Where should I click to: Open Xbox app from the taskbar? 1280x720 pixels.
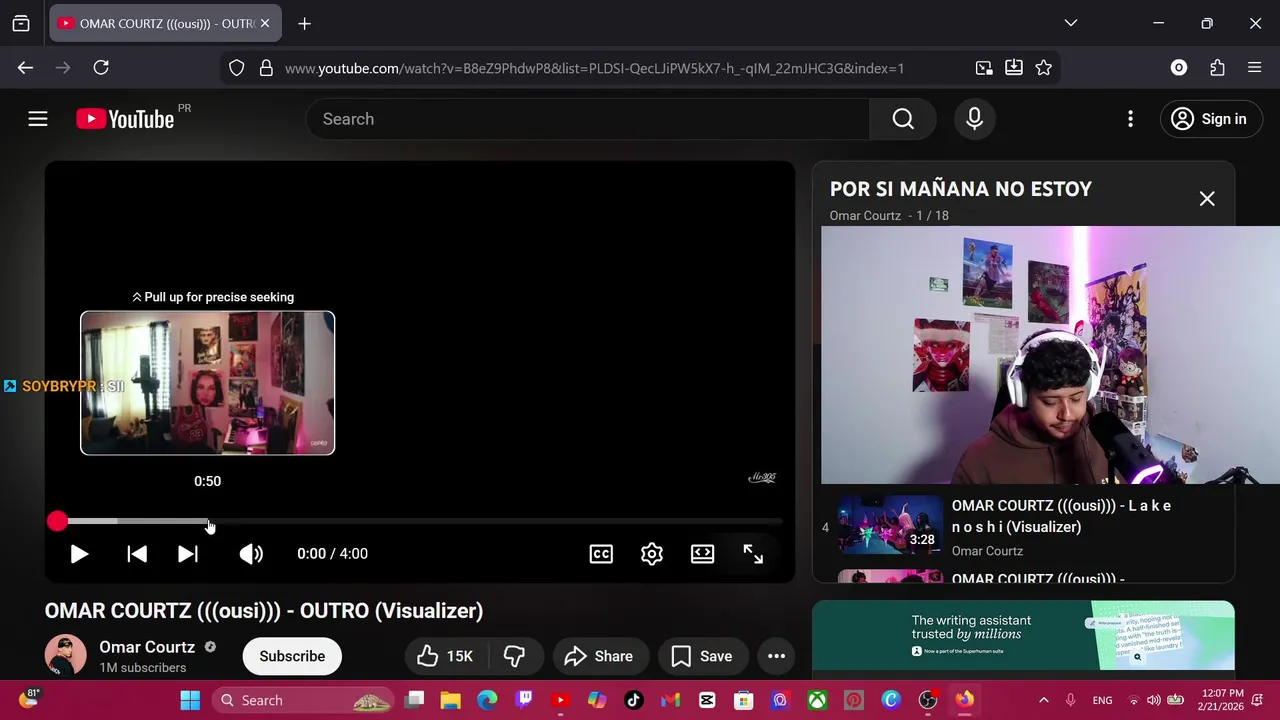pos(818,700)
